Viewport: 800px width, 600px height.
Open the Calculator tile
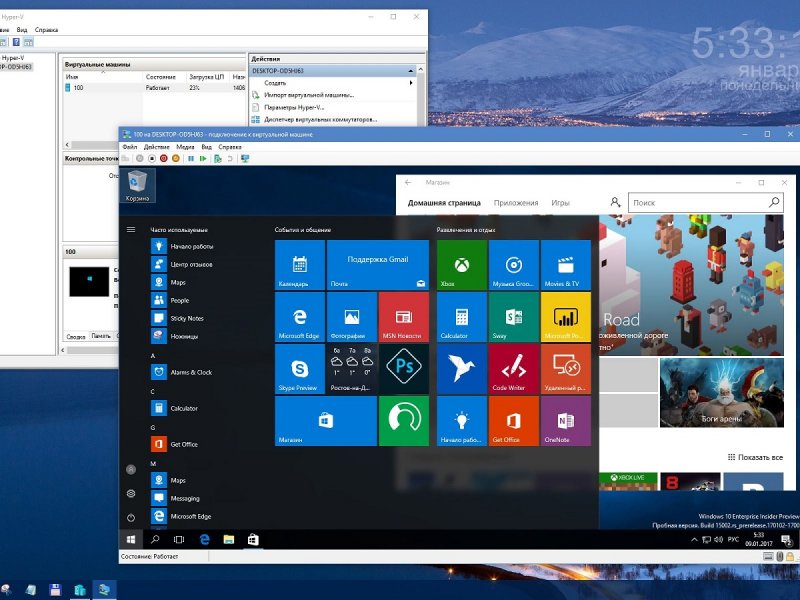pos(462,317)
